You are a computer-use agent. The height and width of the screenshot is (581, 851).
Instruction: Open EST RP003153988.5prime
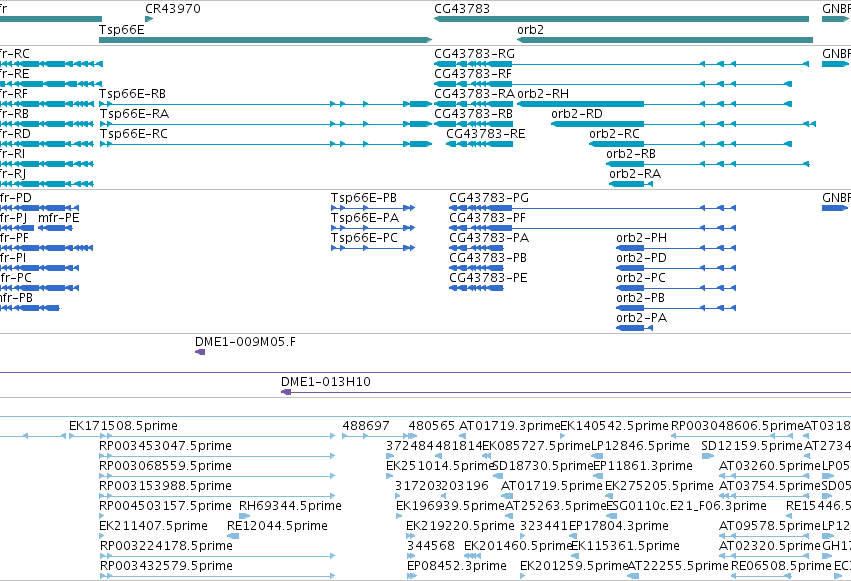[x=165, y=486]
